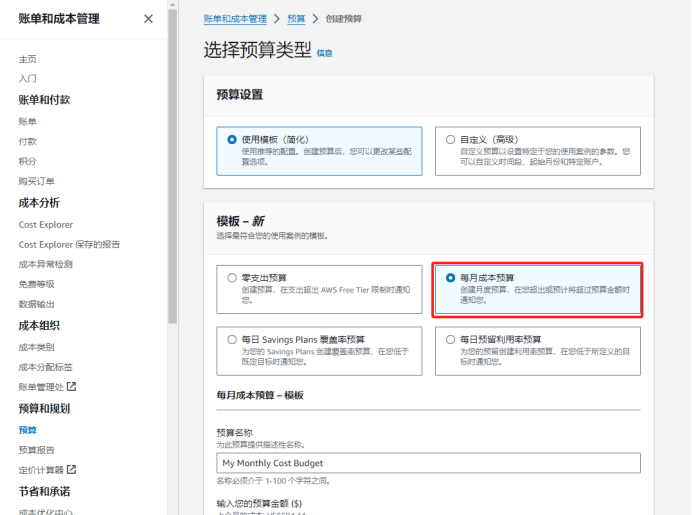The height and width of the screenshot is (515, 692).
Task: Open 账单 sidebar item
Action: tap(27, 121)
